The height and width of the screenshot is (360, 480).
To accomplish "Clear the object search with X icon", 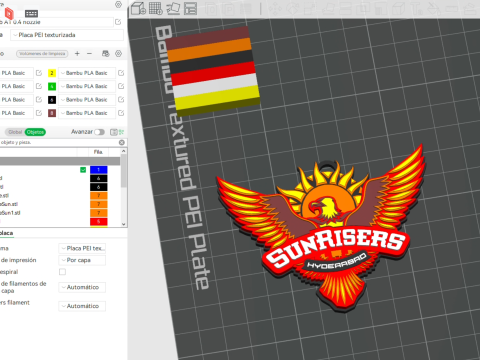I will coord(122,143).
